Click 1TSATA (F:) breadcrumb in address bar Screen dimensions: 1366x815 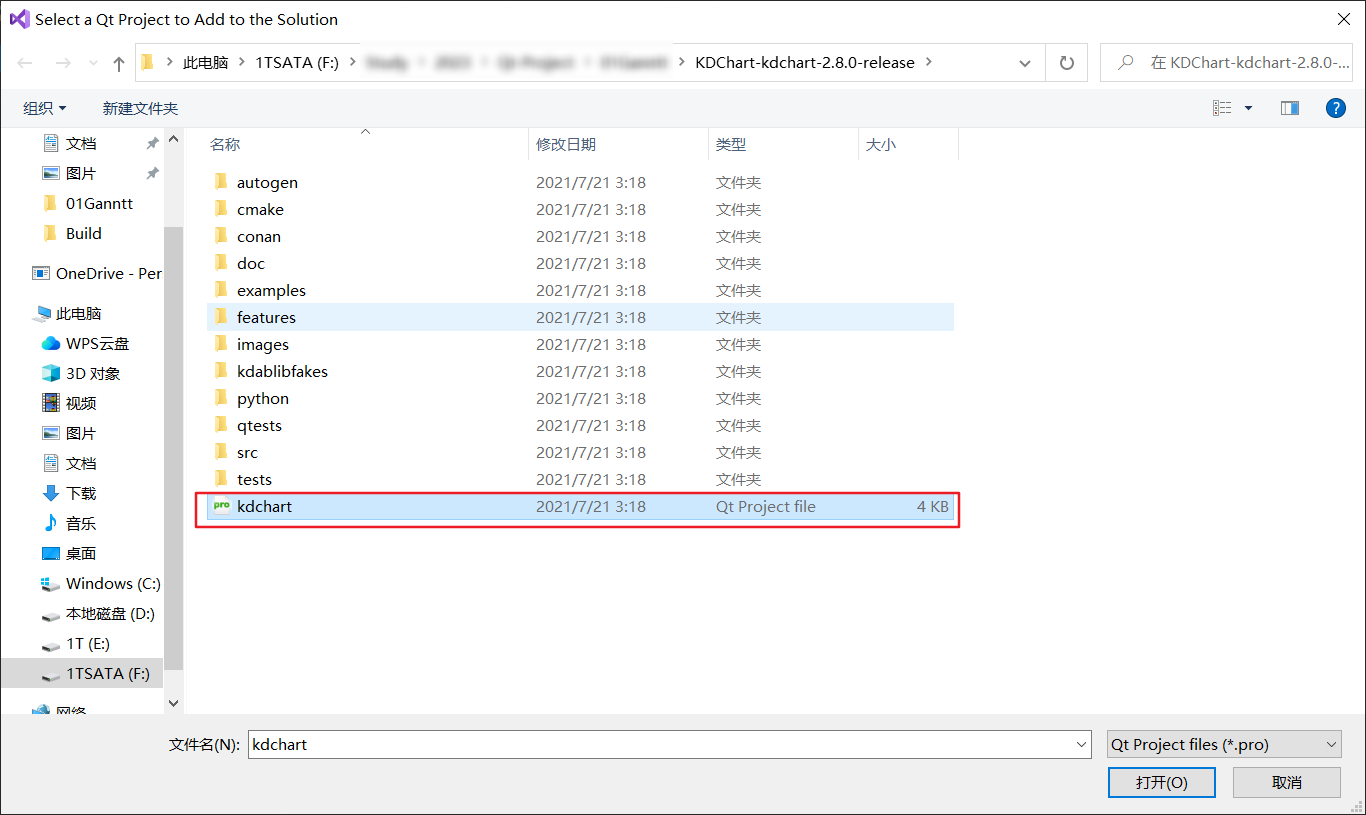(297, 62)
